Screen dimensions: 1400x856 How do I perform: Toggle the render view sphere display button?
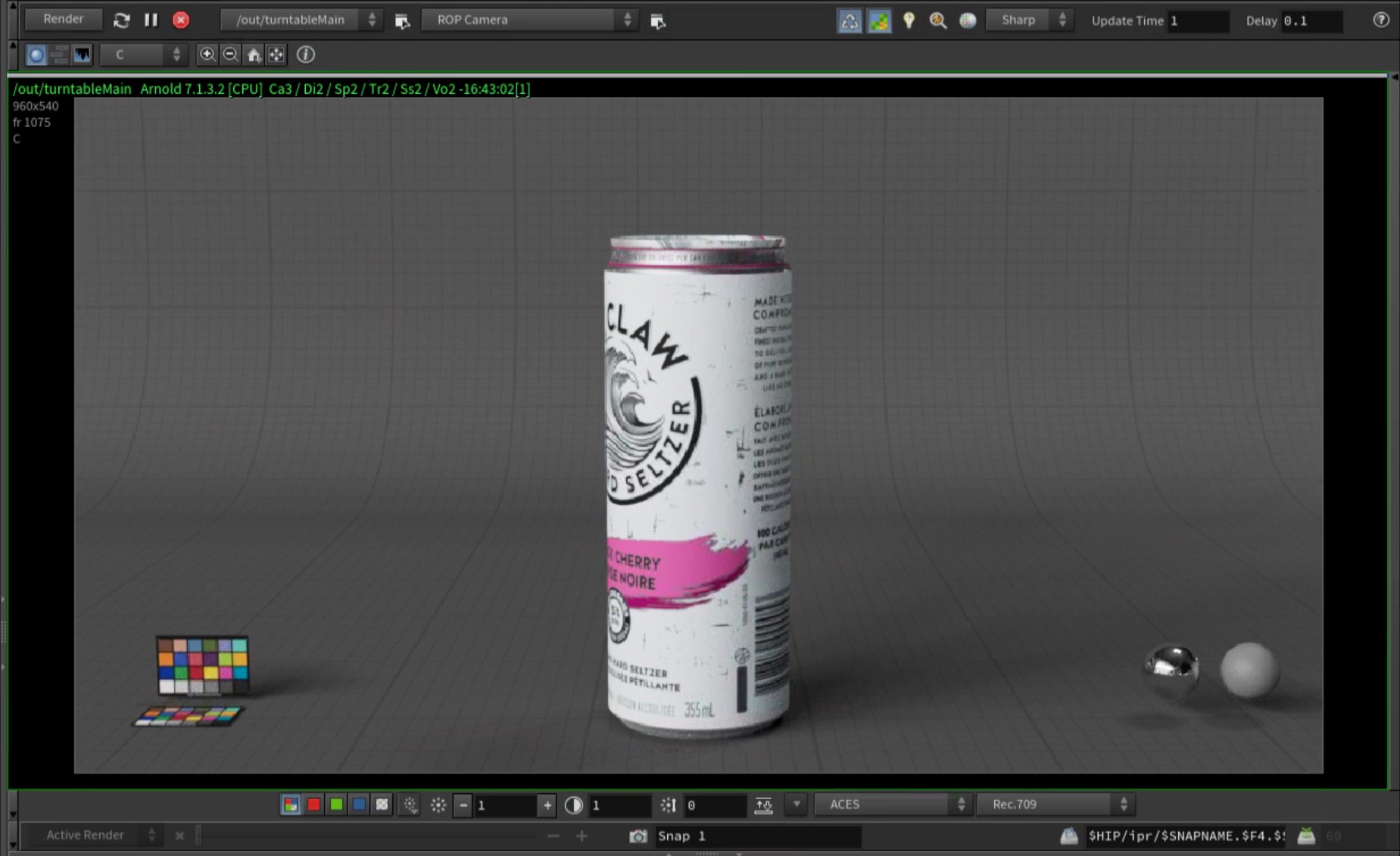(x=36, y=54)
